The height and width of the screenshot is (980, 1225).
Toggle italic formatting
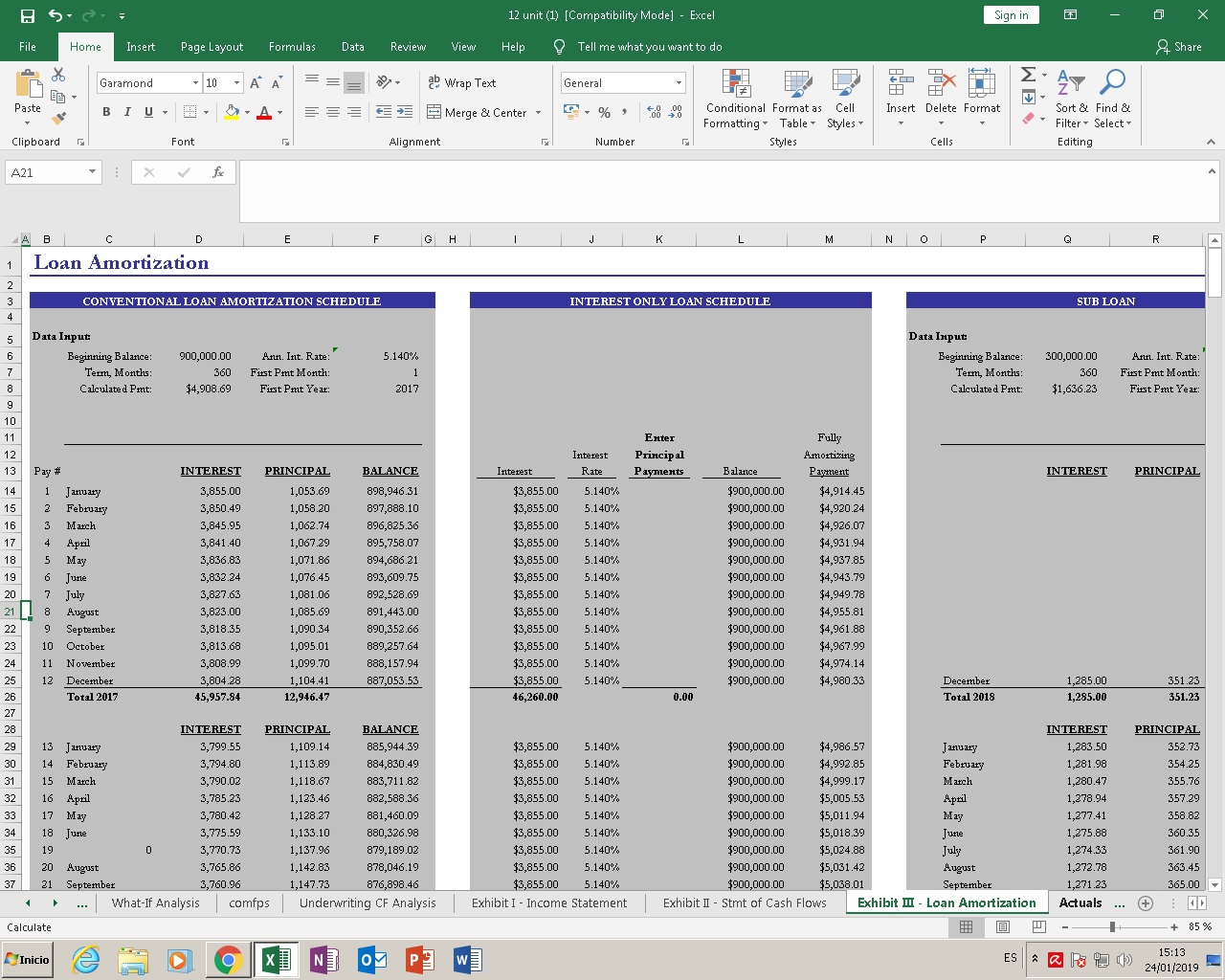pos(127,112)
